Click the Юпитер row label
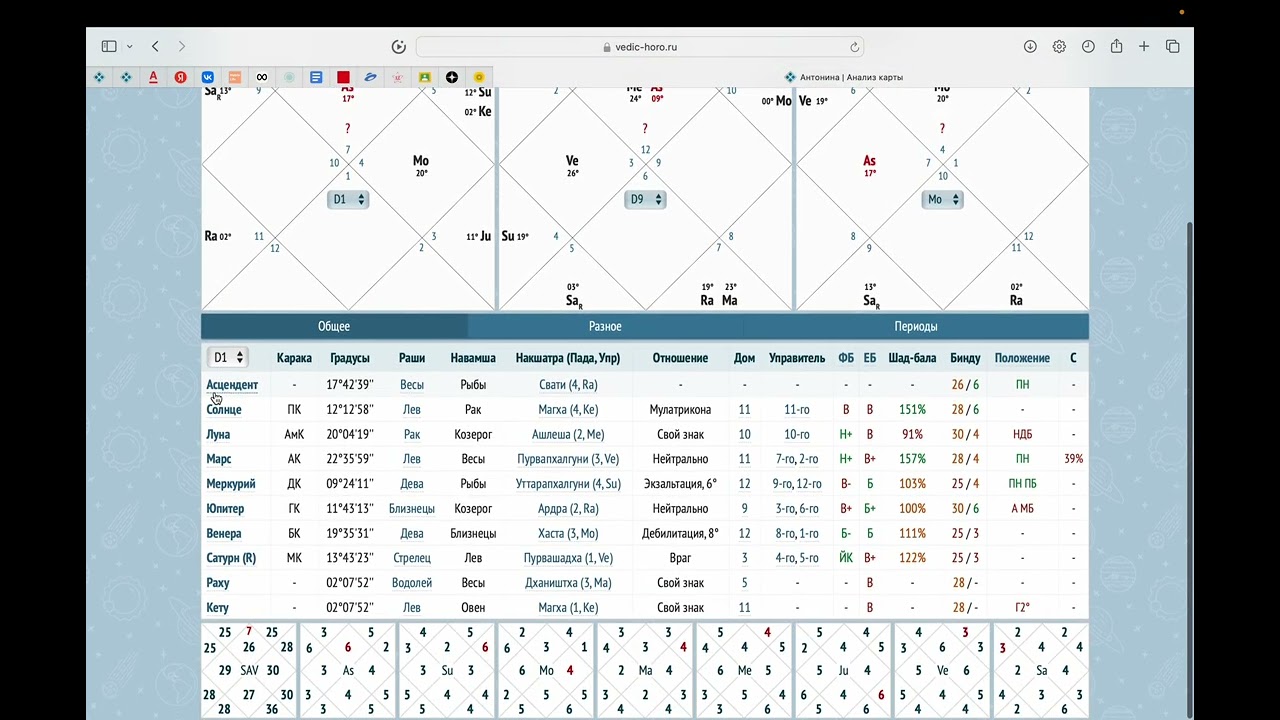This screenshot has width=1280, height=720. 225,509
